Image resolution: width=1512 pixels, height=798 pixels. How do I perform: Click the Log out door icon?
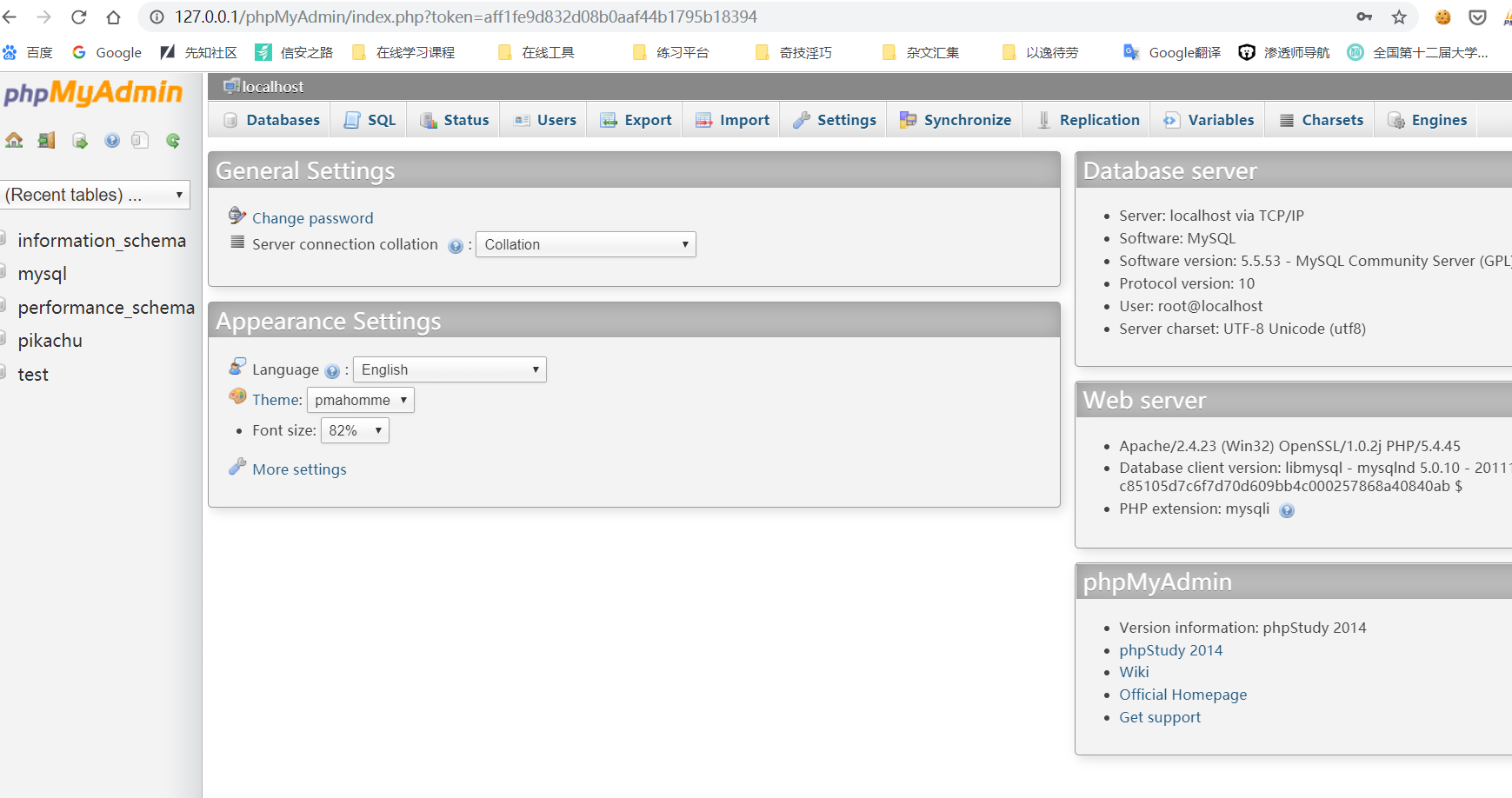pos(46,140)
